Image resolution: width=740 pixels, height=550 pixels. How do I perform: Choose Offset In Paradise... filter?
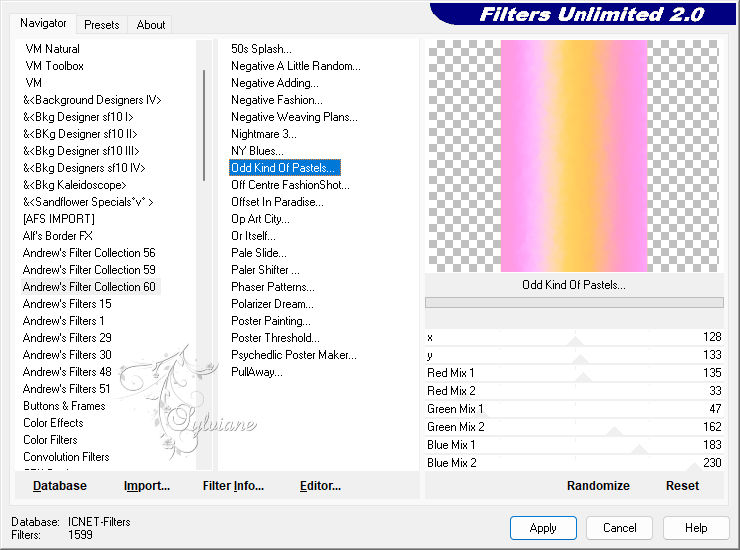click(x=277, y=202)
